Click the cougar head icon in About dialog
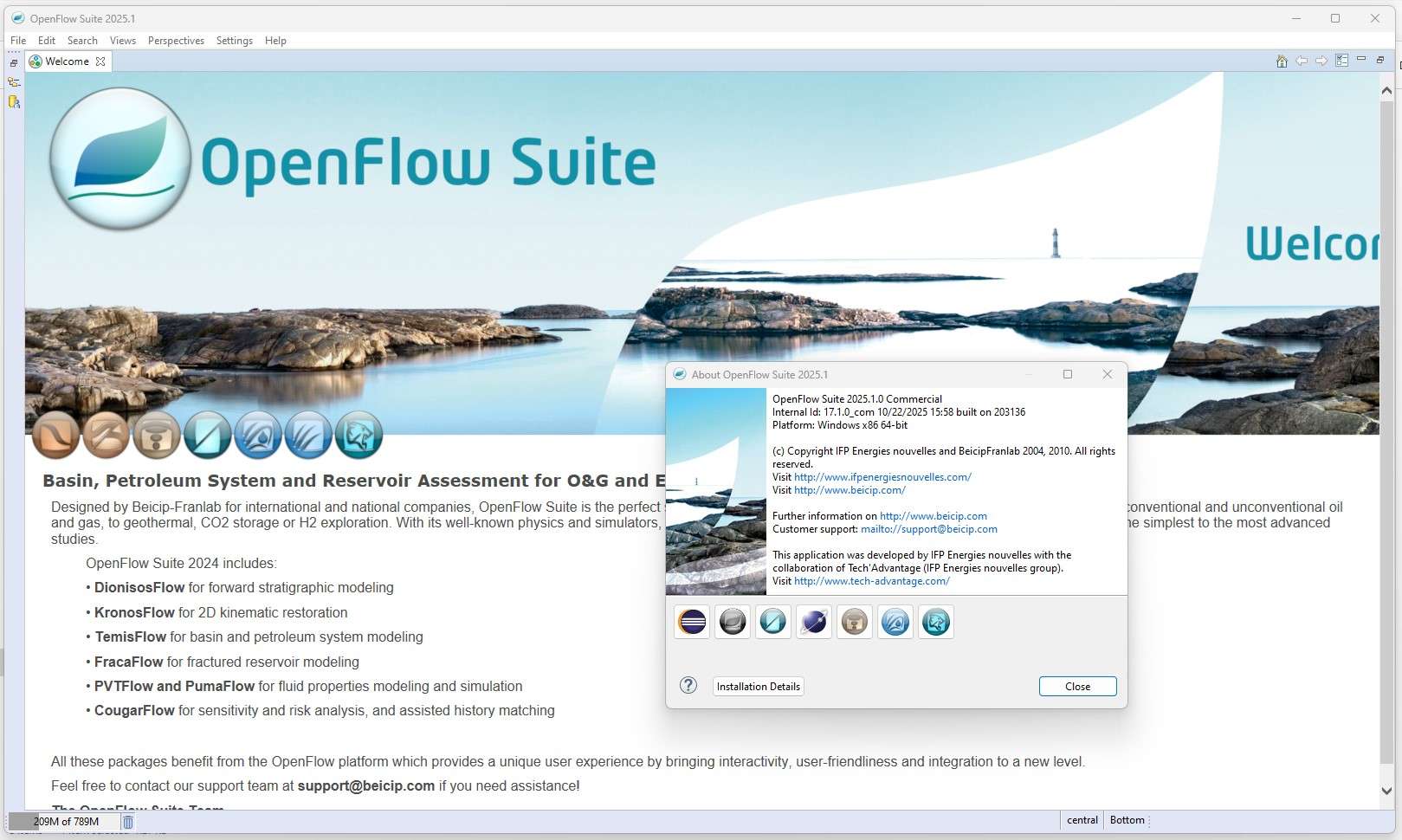 (x=936, y=622)
